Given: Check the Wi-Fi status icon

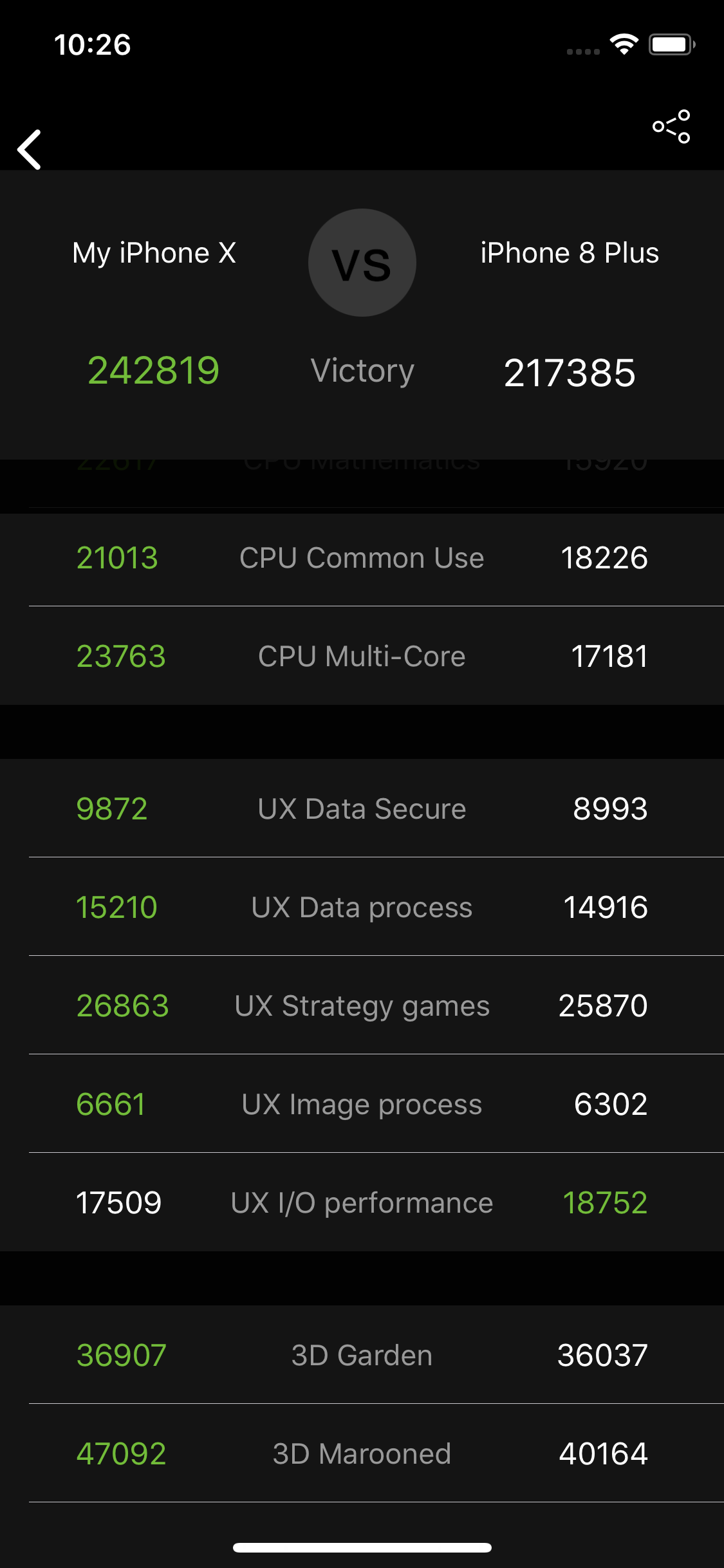Looking at the screenshot, I should click(x=624, y=44).
